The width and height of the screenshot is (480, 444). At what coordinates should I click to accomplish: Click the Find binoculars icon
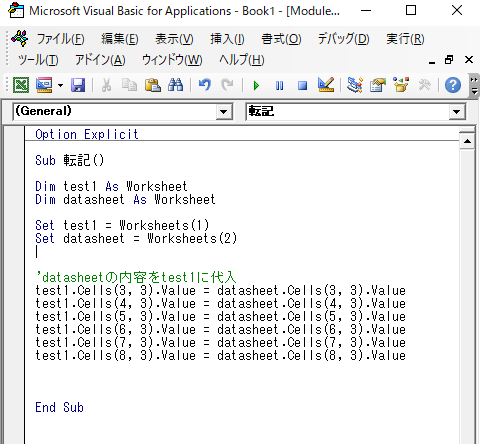175,85
